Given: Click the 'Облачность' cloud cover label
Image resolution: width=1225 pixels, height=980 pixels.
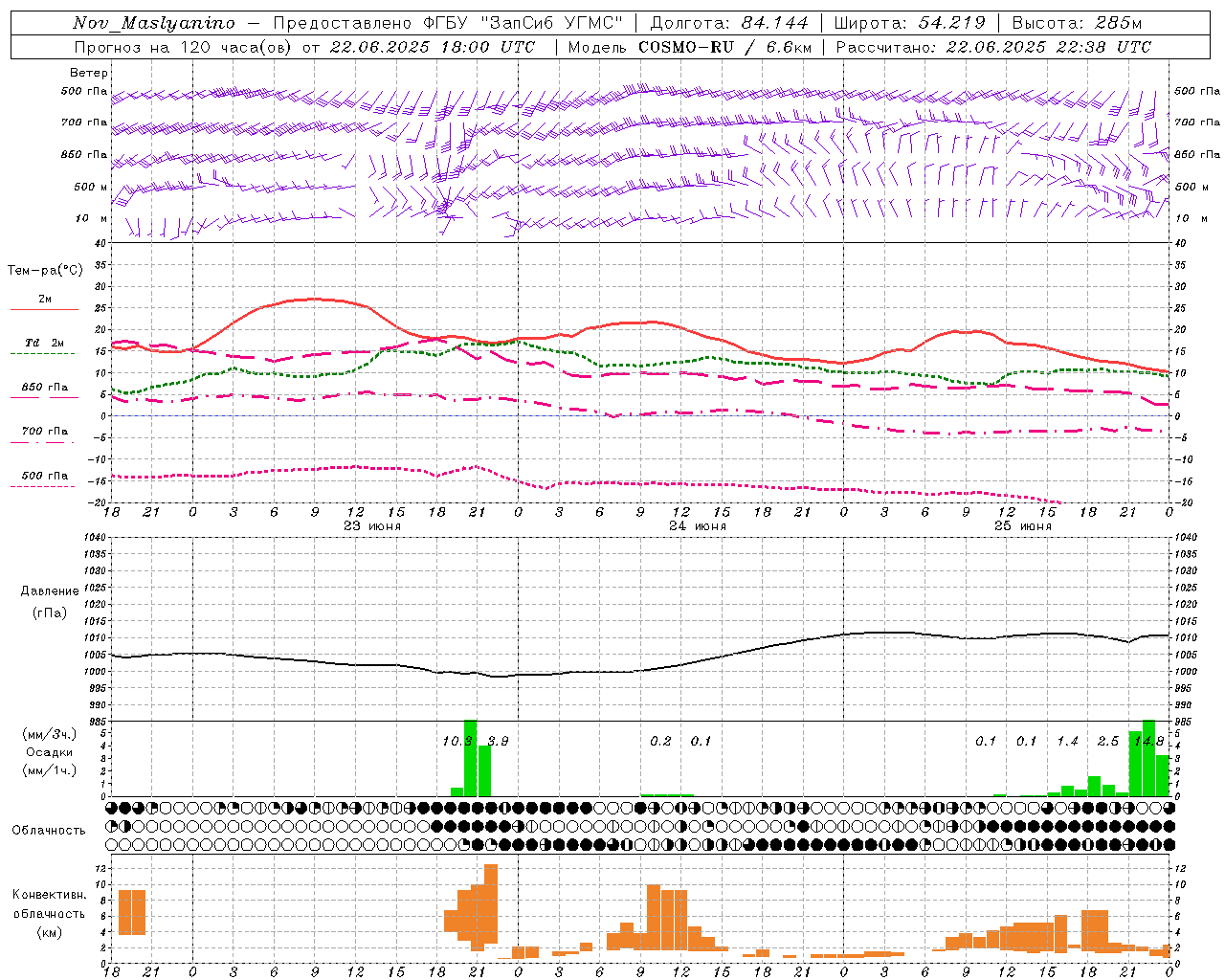Looking at the screenshot, I should coord(49,830).
